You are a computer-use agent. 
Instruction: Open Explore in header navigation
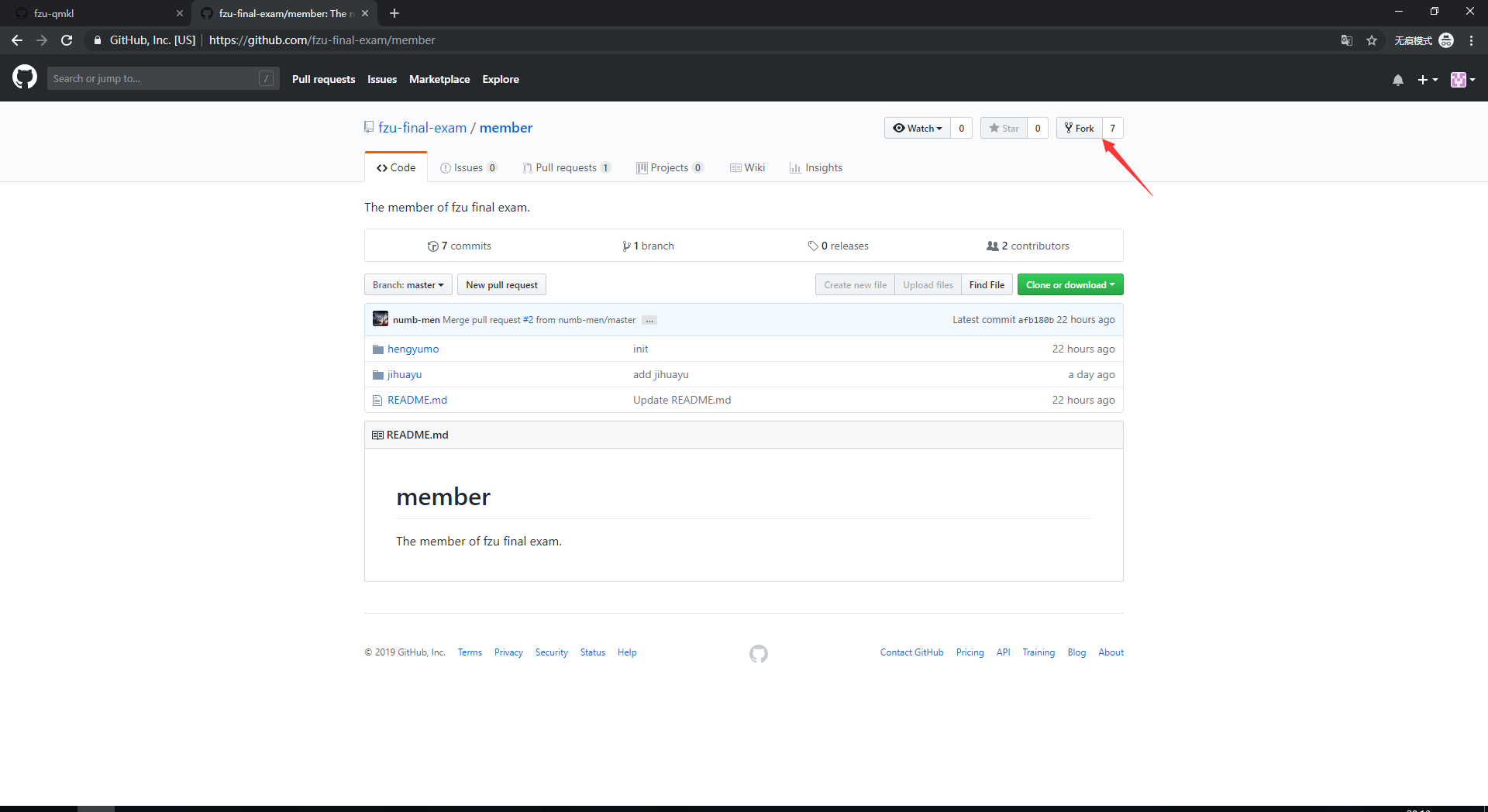[501, 79]
